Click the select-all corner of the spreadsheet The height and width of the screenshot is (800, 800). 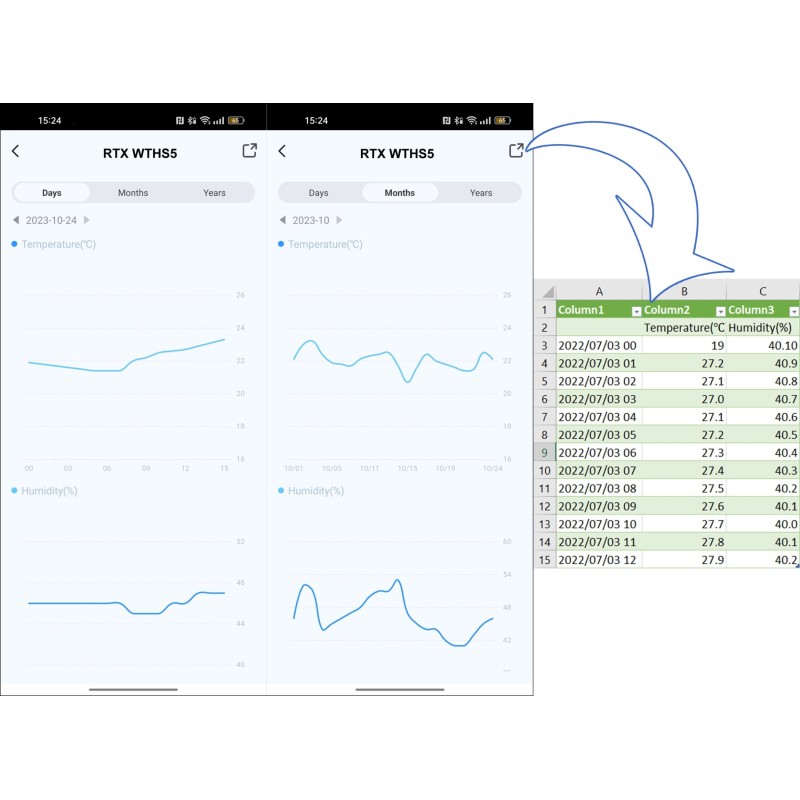point(547,291)
